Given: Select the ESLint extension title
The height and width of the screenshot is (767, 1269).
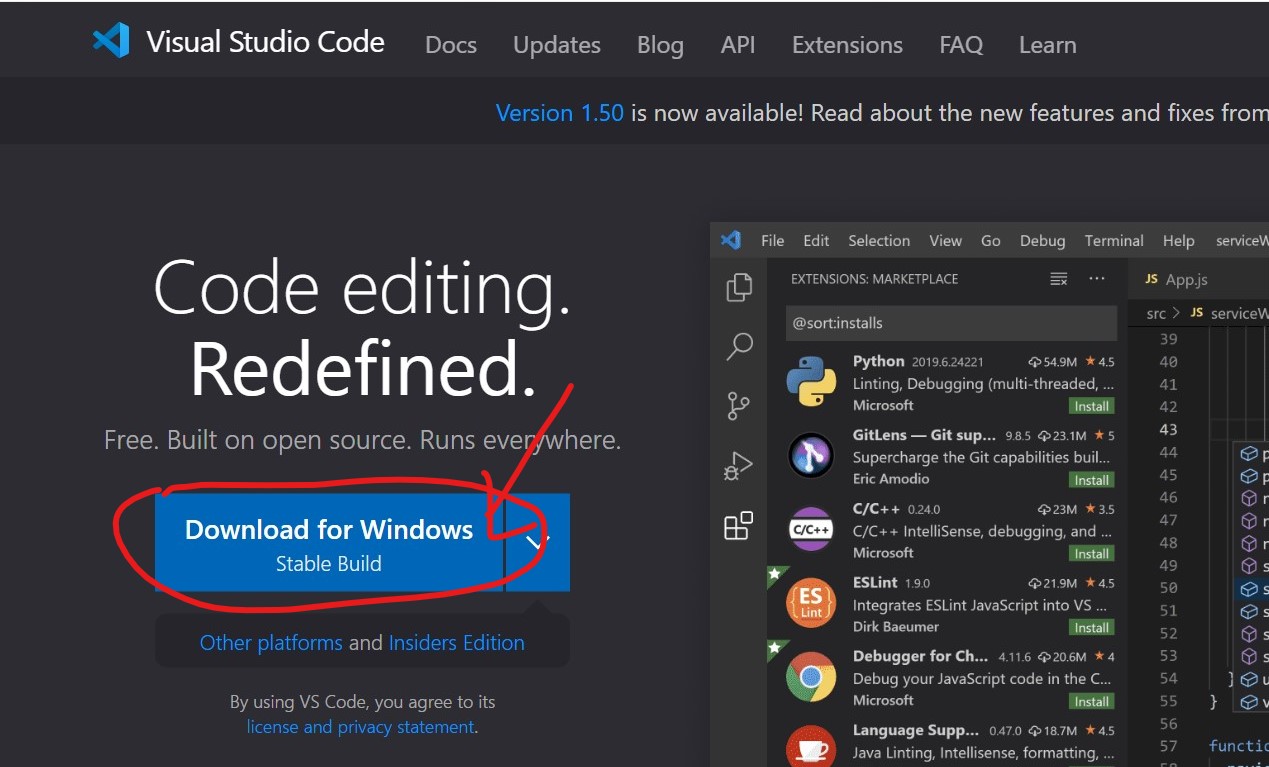Looking at the screenshot, I should click(x=876, y=582).
